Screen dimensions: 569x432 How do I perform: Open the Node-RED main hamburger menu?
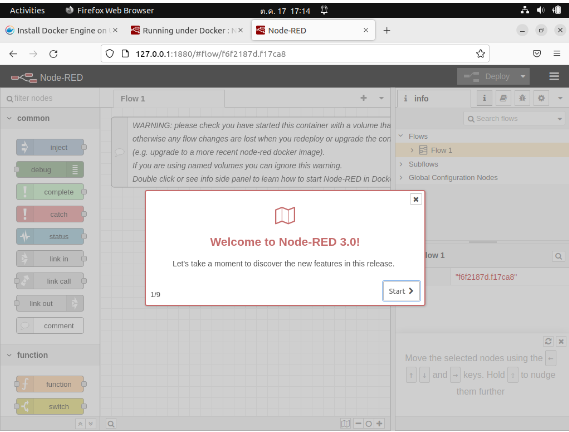coord(554,76)
